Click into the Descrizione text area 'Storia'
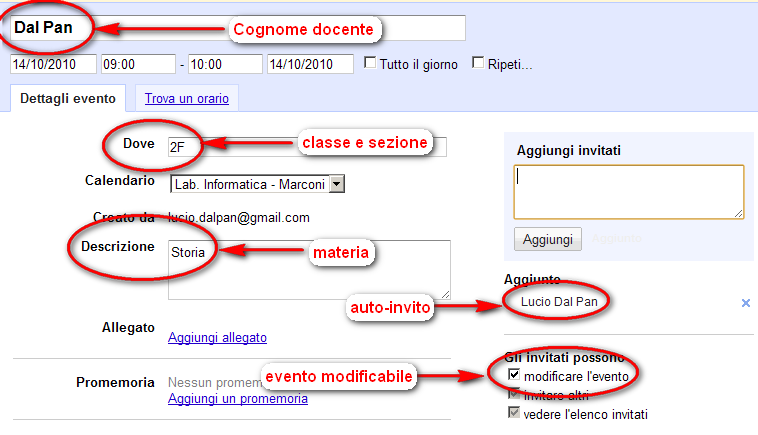This screenshot has height=435, width=758. coord(309,270)
